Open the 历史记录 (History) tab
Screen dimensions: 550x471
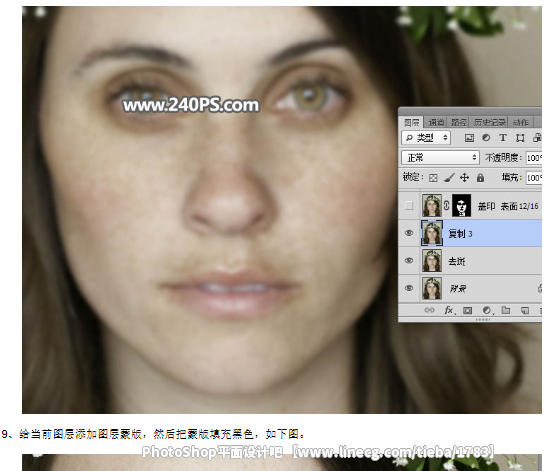489,122
